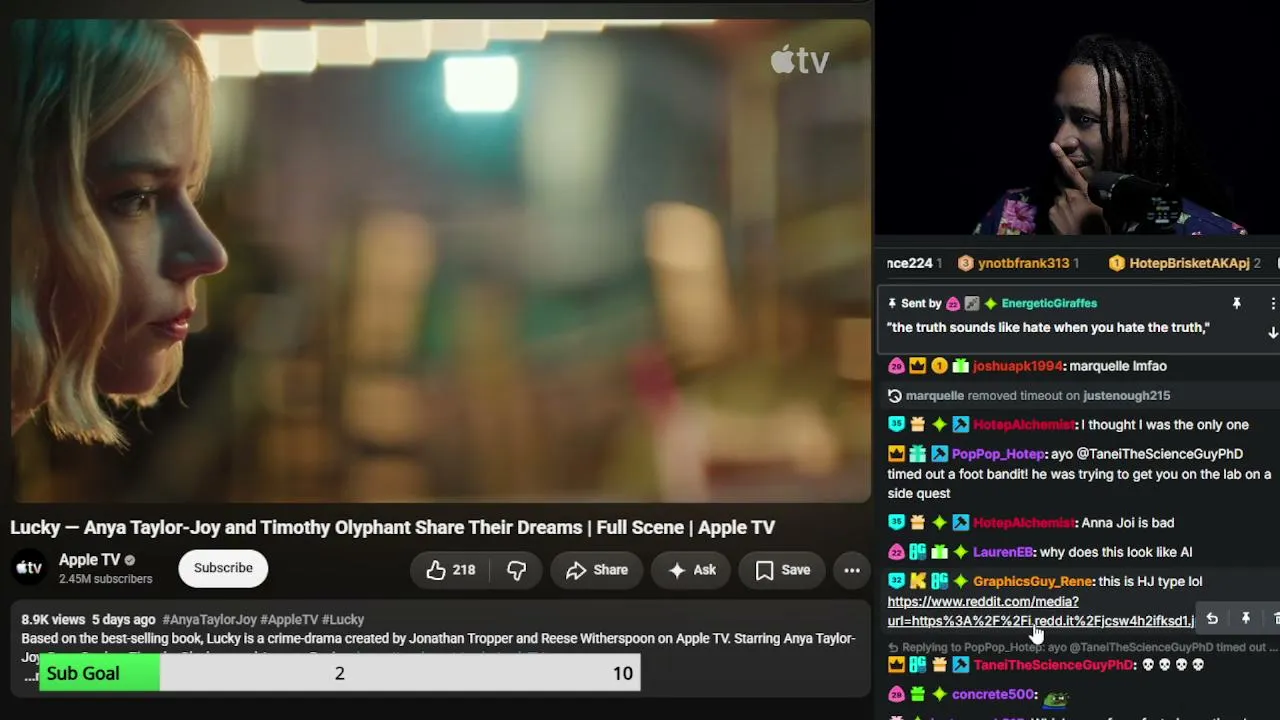This screenshot has height=720, width=1280.
Task: Click the Apple TV logo watermark in video
Action: (800, 60)
